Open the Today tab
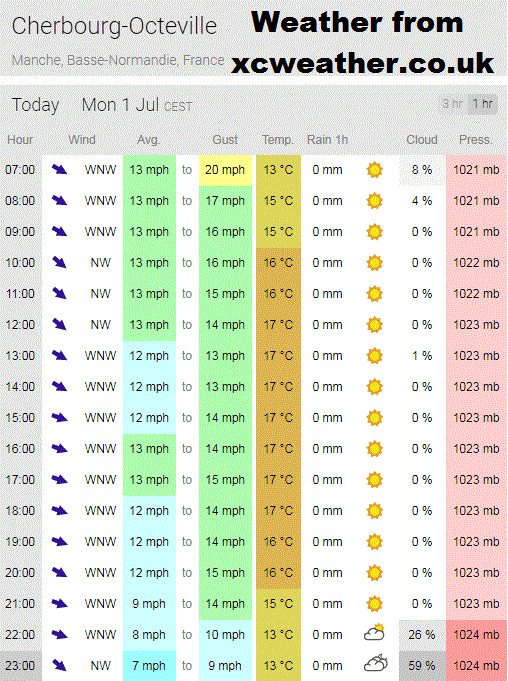Screen dimensions: 508x681 (36, 106)
